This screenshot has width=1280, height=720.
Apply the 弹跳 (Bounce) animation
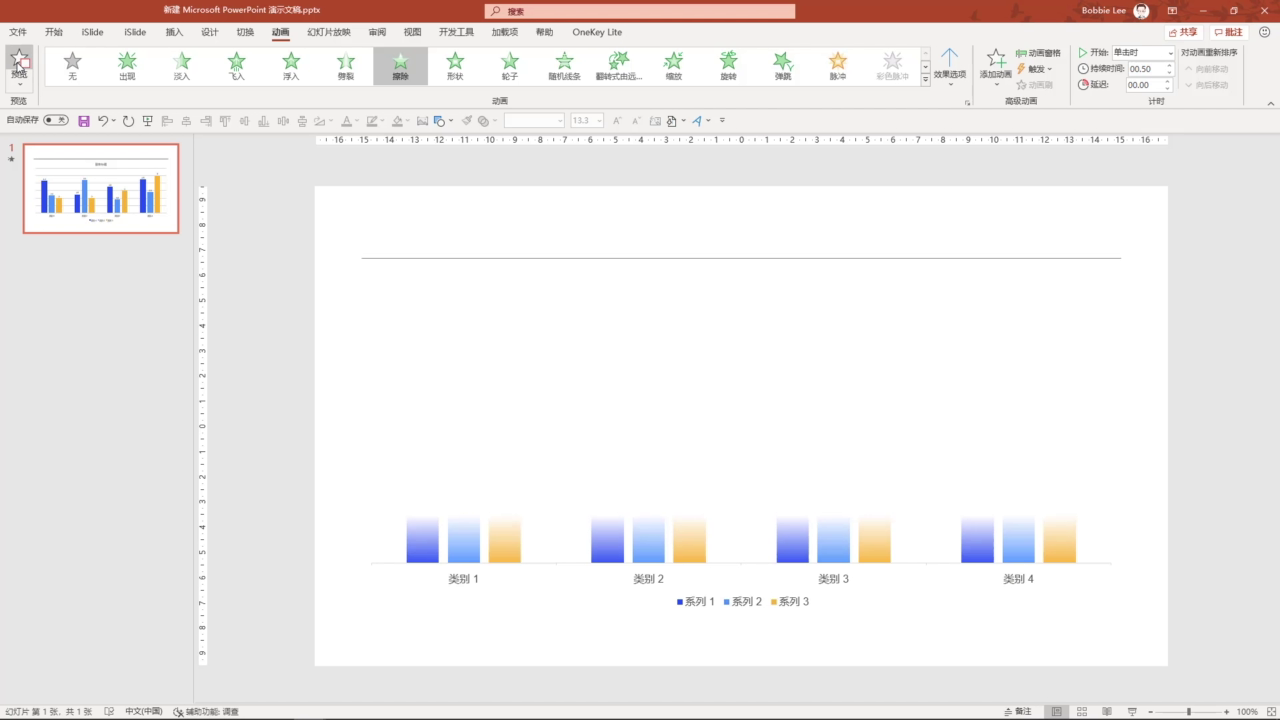click(783, 66)
